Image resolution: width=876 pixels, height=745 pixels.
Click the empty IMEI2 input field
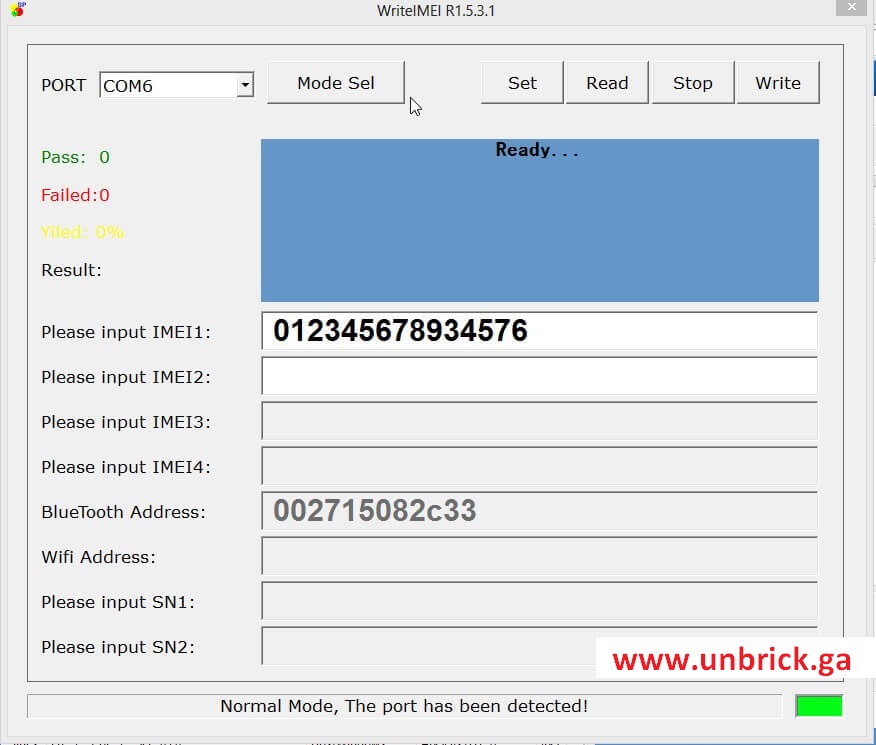click(x=539, y=376)
